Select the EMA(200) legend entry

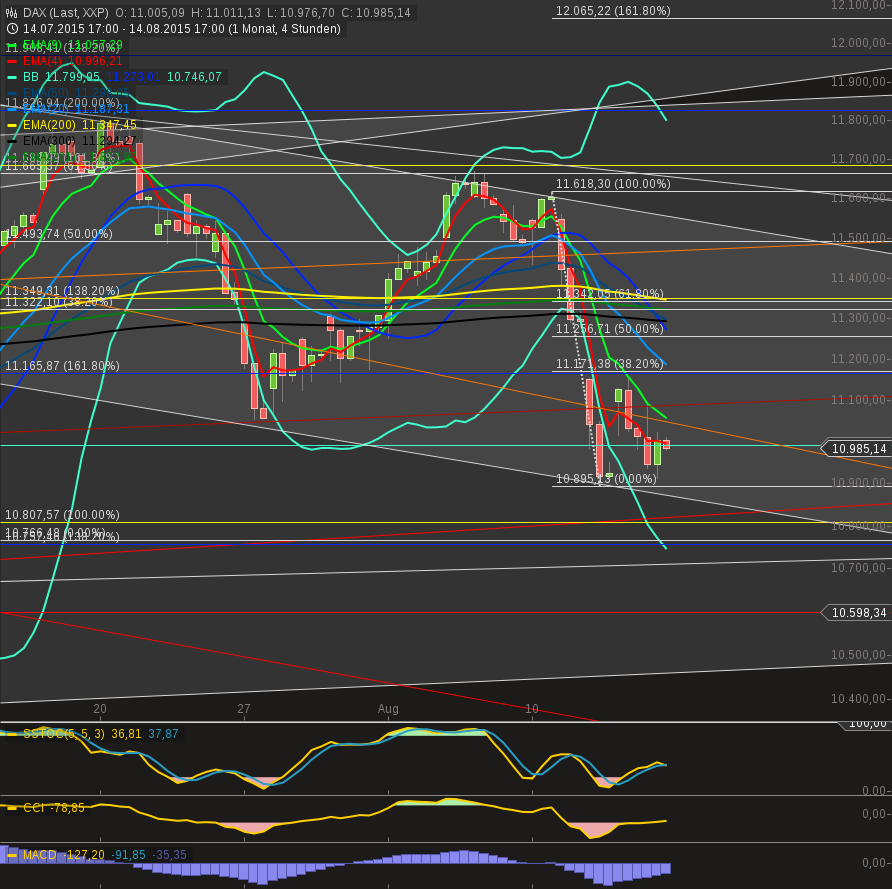coord(80,125)
